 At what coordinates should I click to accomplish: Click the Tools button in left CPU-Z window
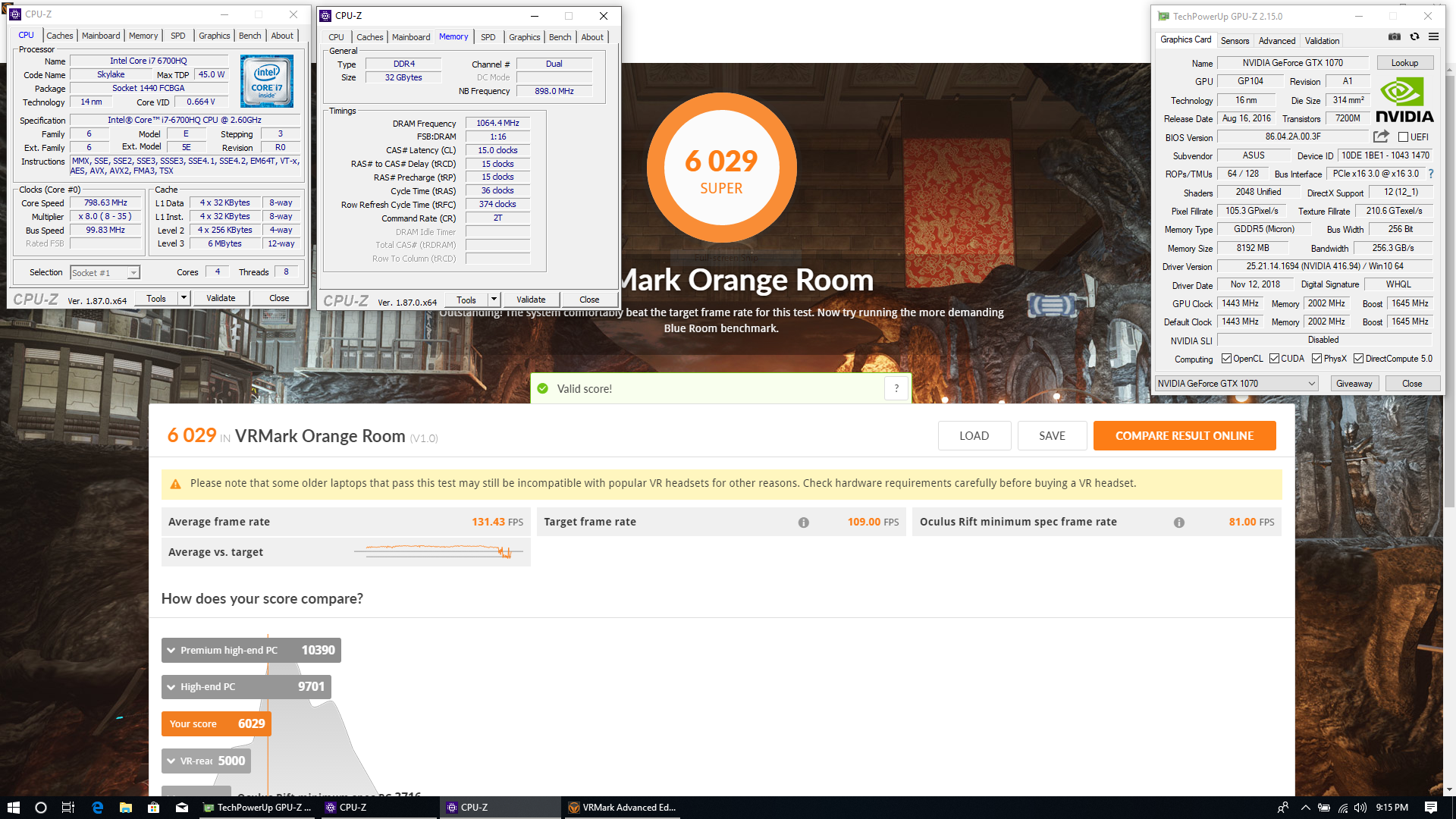tap(155, 298)
